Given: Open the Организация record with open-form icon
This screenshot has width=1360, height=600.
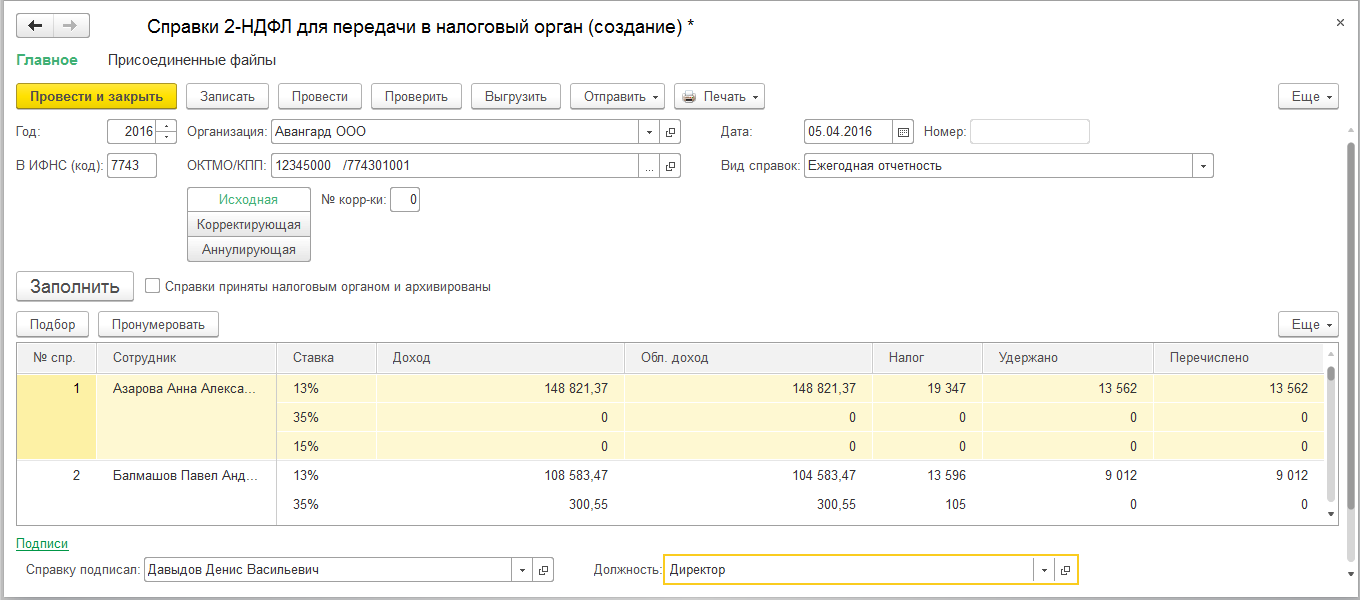Looking at the screenshot, I should (670, 132).
